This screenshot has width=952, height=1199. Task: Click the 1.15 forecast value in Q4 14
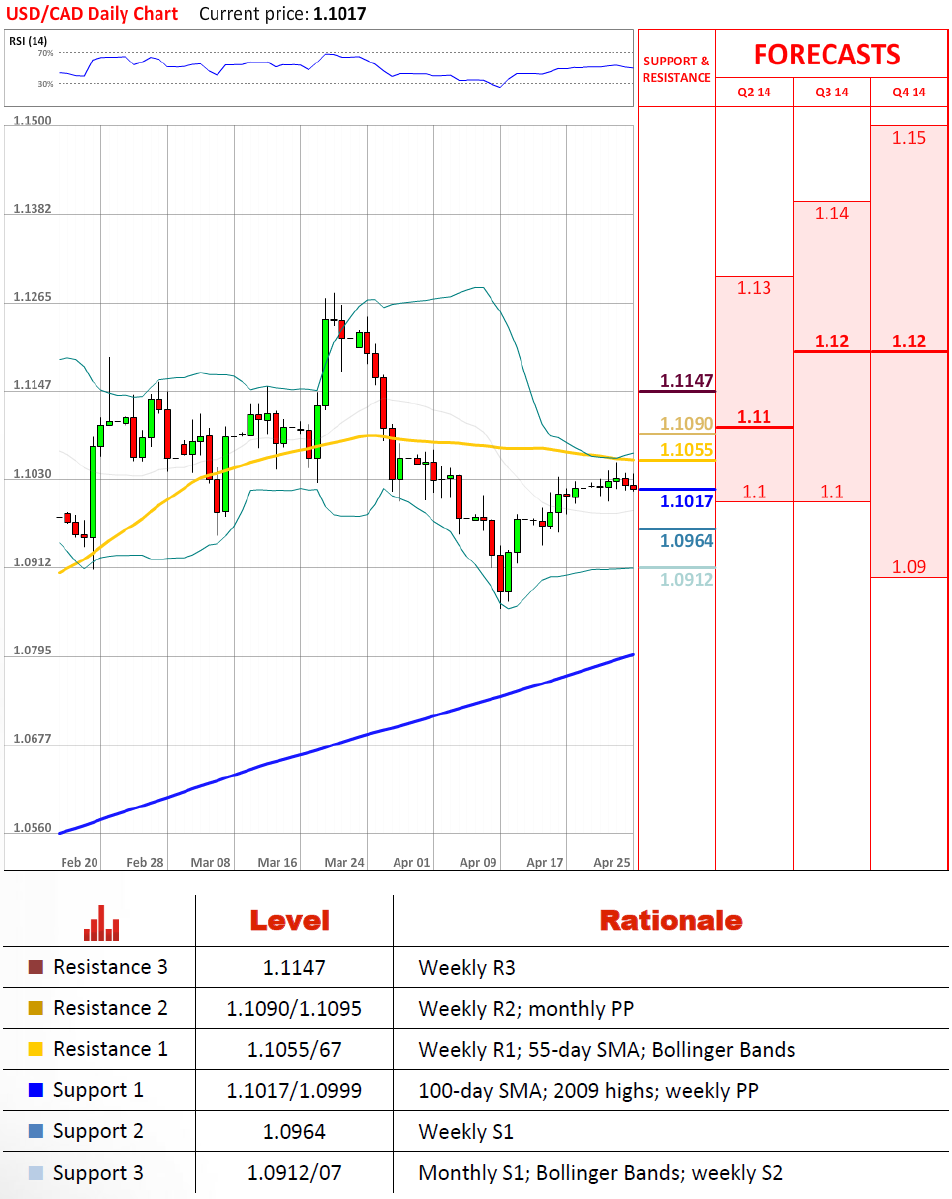click(909, 138)
